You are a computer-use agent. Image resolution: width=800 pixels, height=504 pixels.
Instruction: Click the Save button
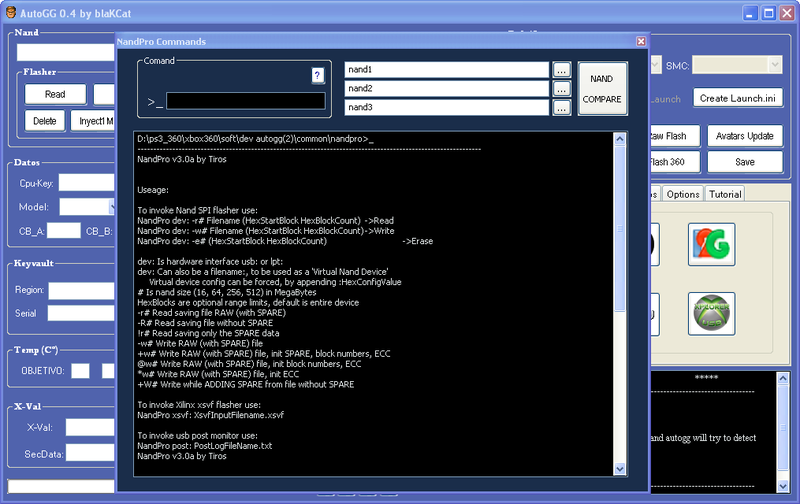point(744,162)
